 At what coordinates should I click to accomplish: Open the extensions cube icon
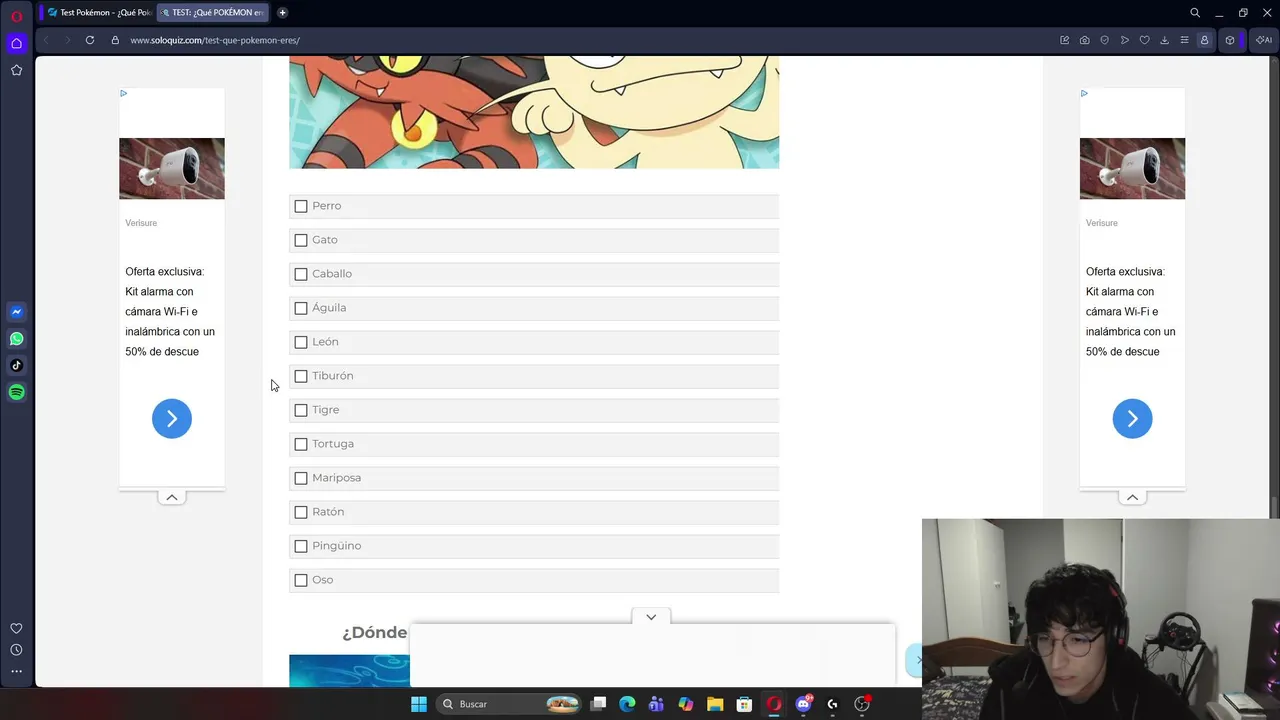tap(1230, 40)
